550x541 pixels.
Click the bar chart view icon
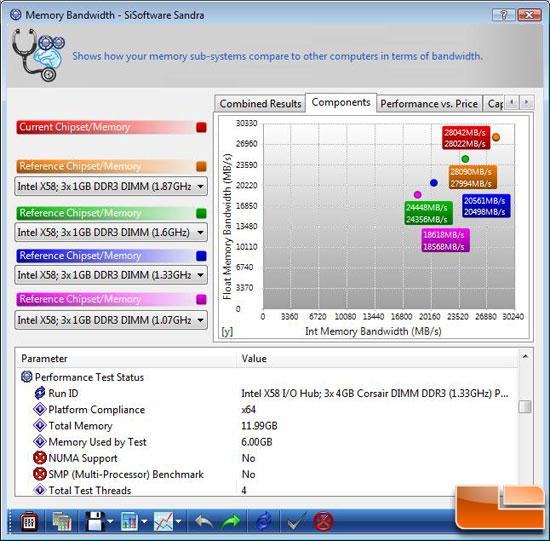129,522
